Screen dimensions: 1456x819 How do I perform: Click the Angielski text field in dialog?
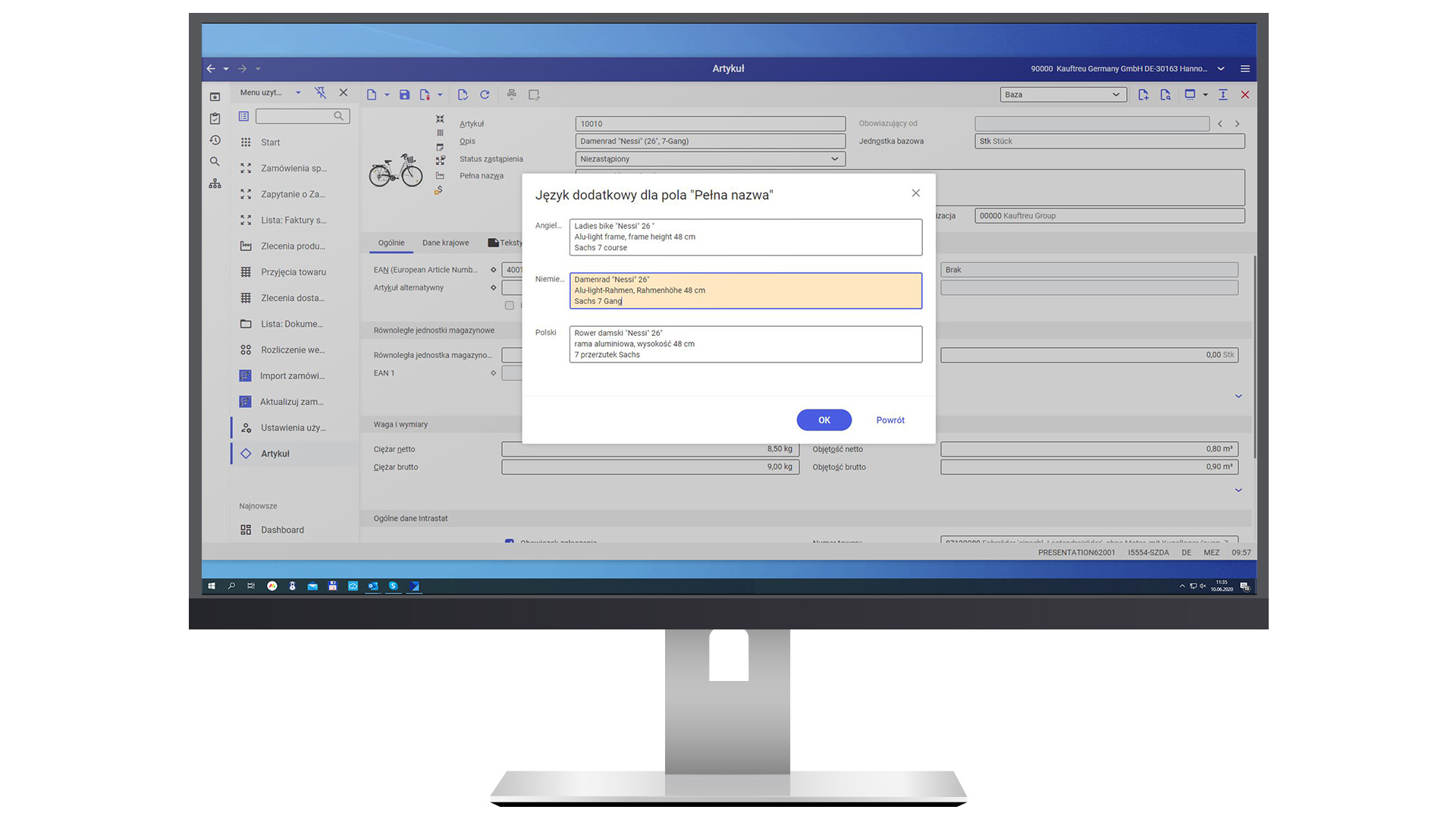(745, 237)
